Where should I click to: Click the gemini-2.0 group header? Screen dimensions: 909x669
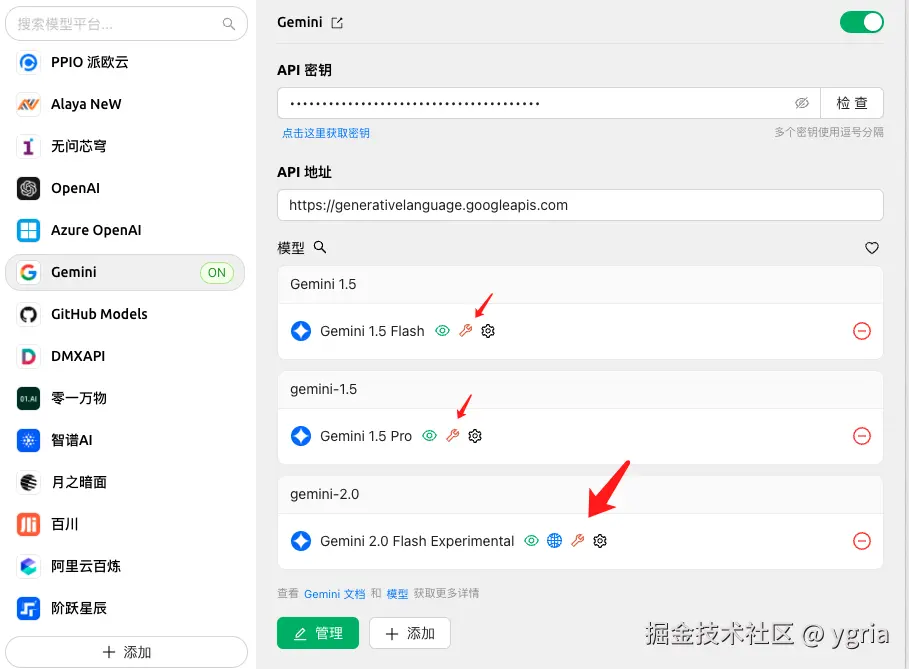(x=580, y=495)
